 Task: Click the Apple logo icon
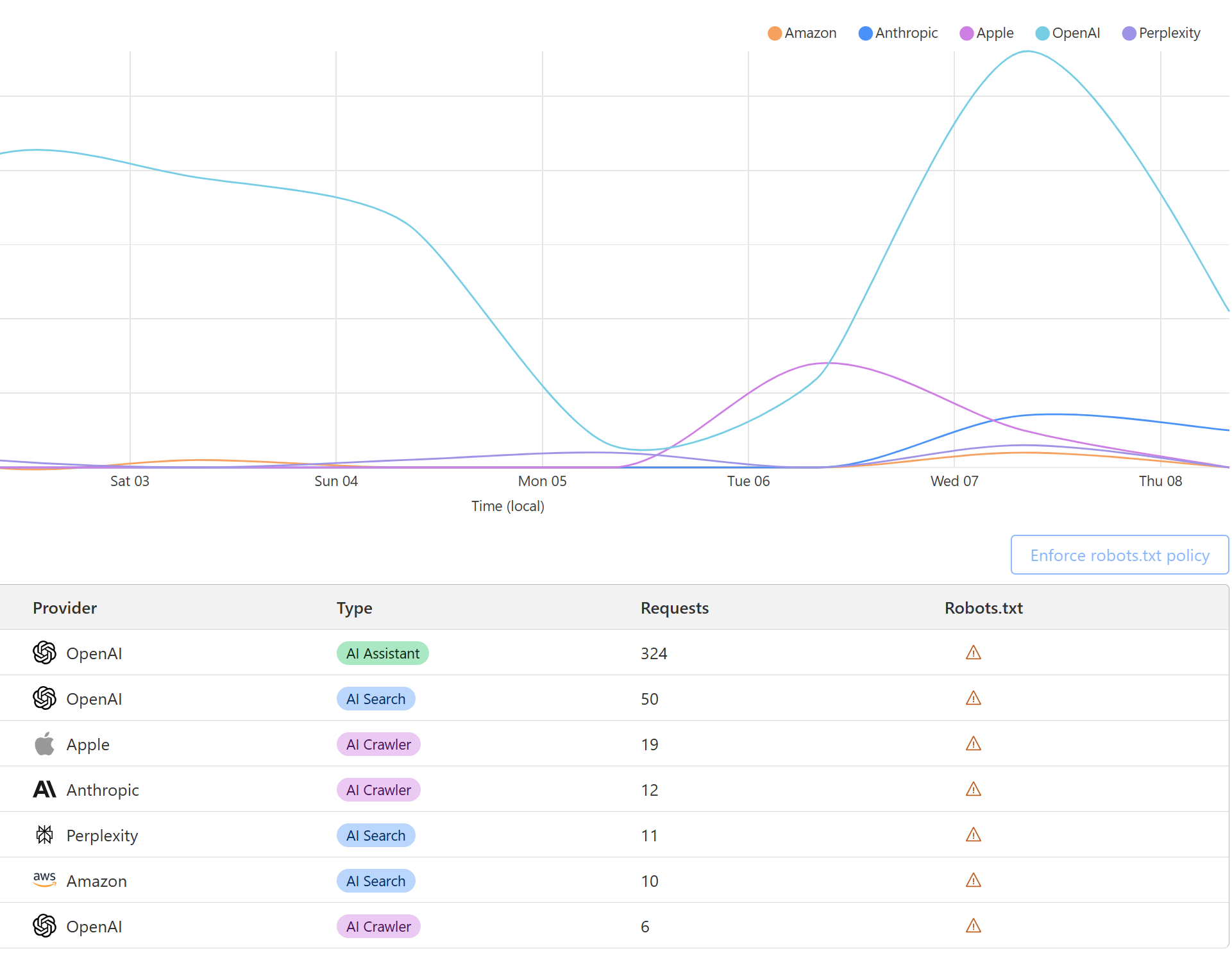[x=44, y=744]
